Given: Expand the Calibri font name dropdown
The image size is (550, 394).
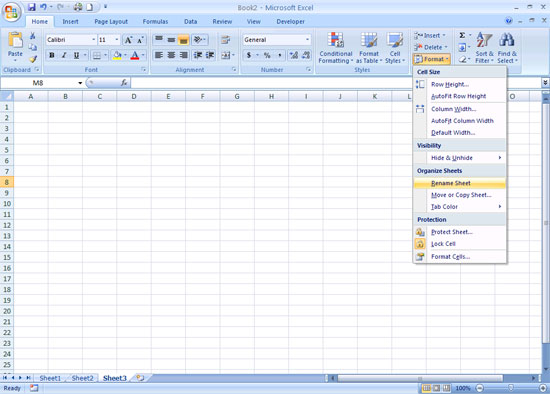Looking at the screenshot, I should click(x=94, y=40).
